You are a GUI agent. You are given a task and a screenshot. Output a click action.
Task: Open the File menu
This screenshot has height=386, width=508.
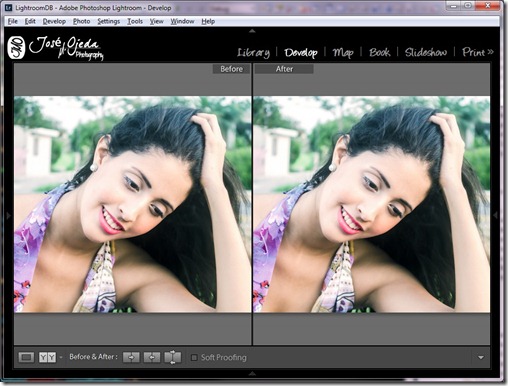13,21
